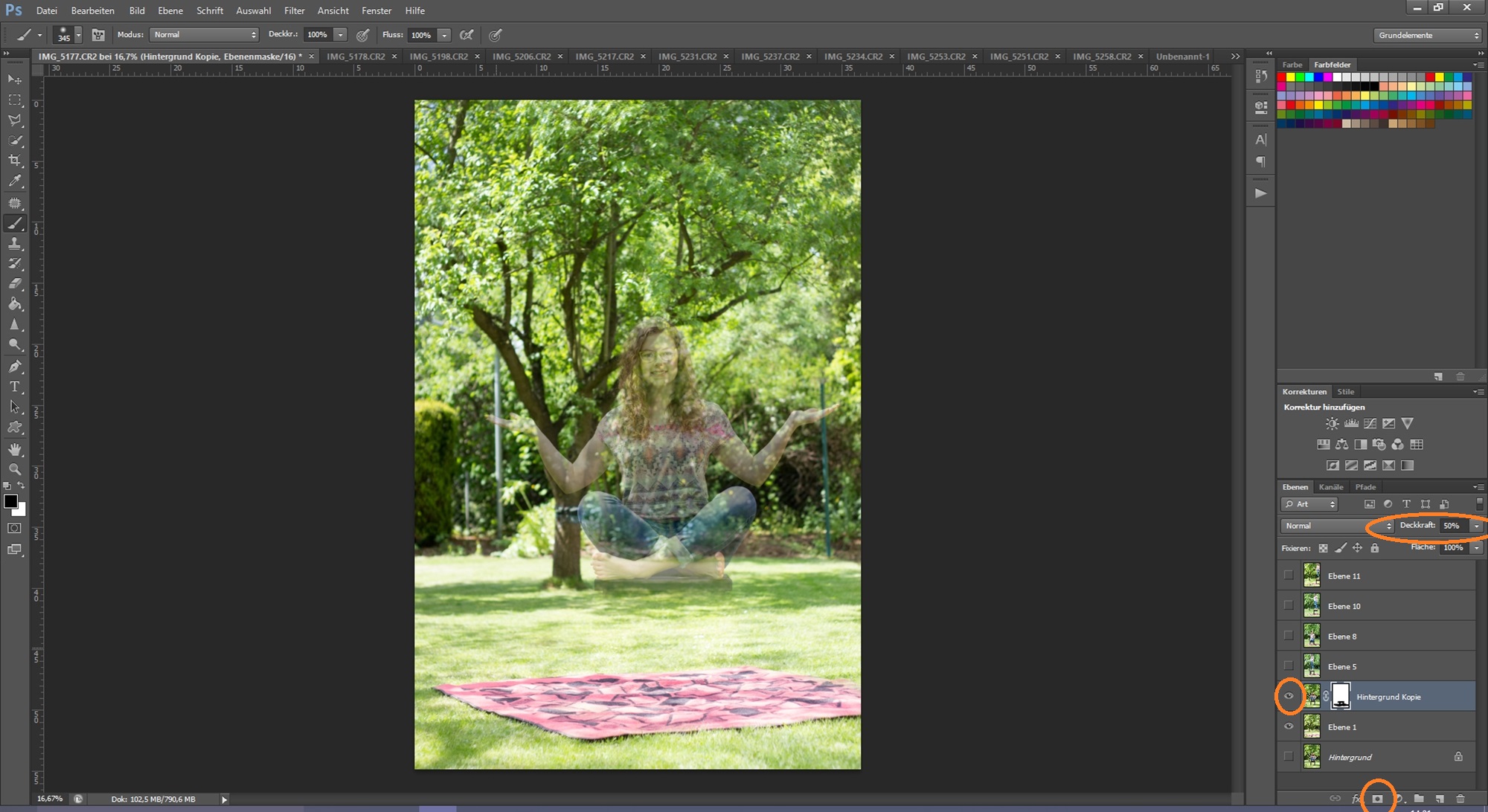This screenshot has width=1488, height=812.
Task: Click the black foreground color swatch
Action: click(10, 501)
